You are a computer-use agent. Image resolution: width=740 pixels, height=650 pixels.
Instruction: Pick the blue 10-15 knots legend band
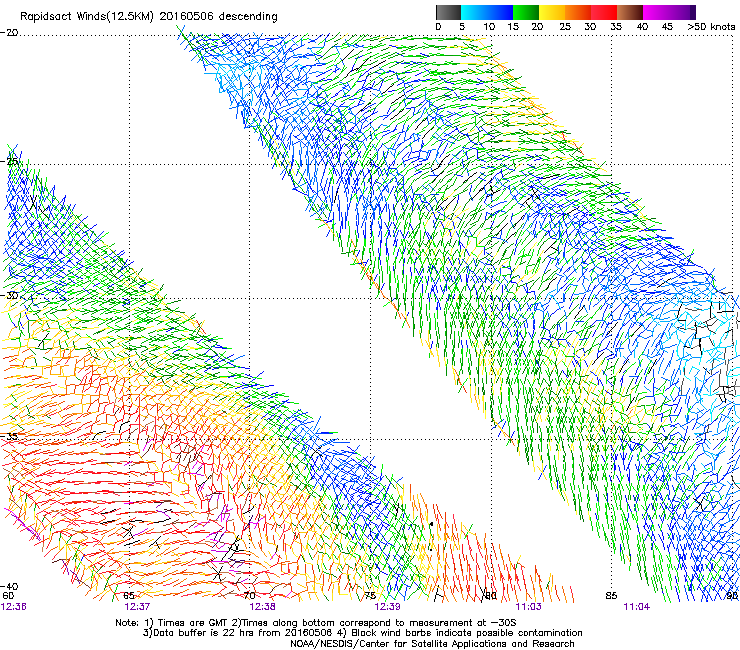[x=500, y=12]
